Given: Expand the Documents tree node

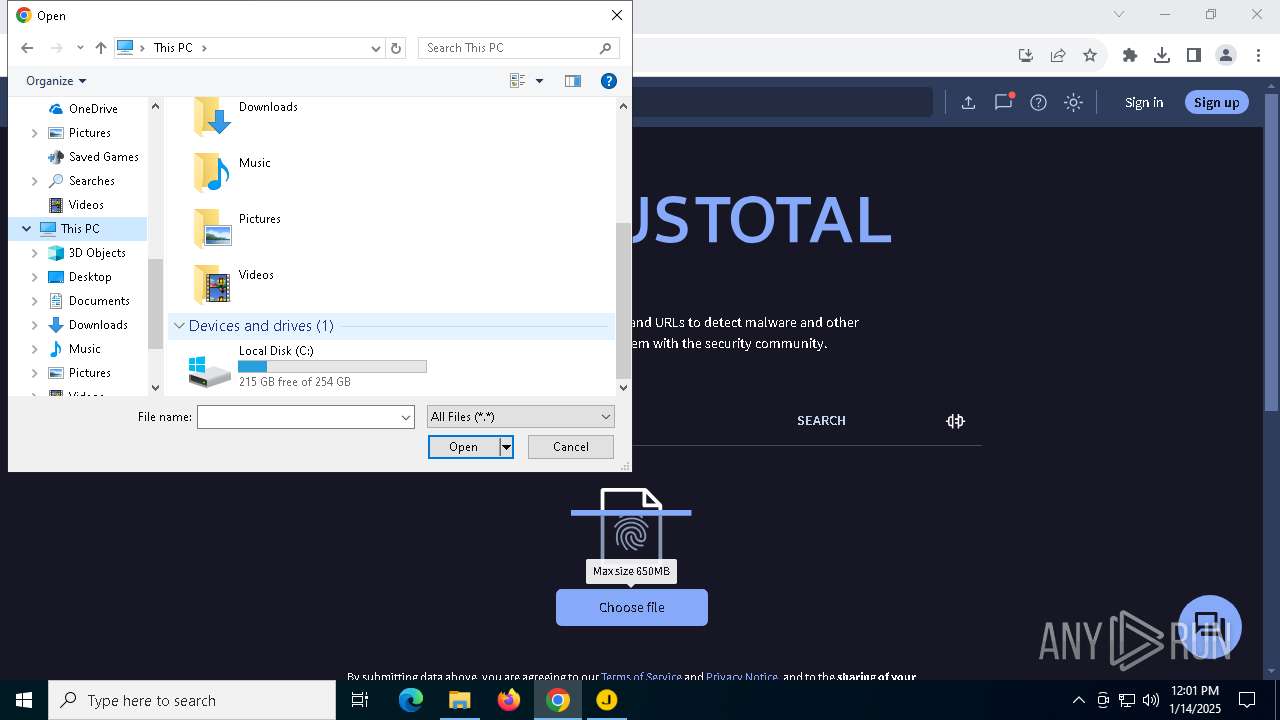Looking at the screenshot, I should coord(35,301).
